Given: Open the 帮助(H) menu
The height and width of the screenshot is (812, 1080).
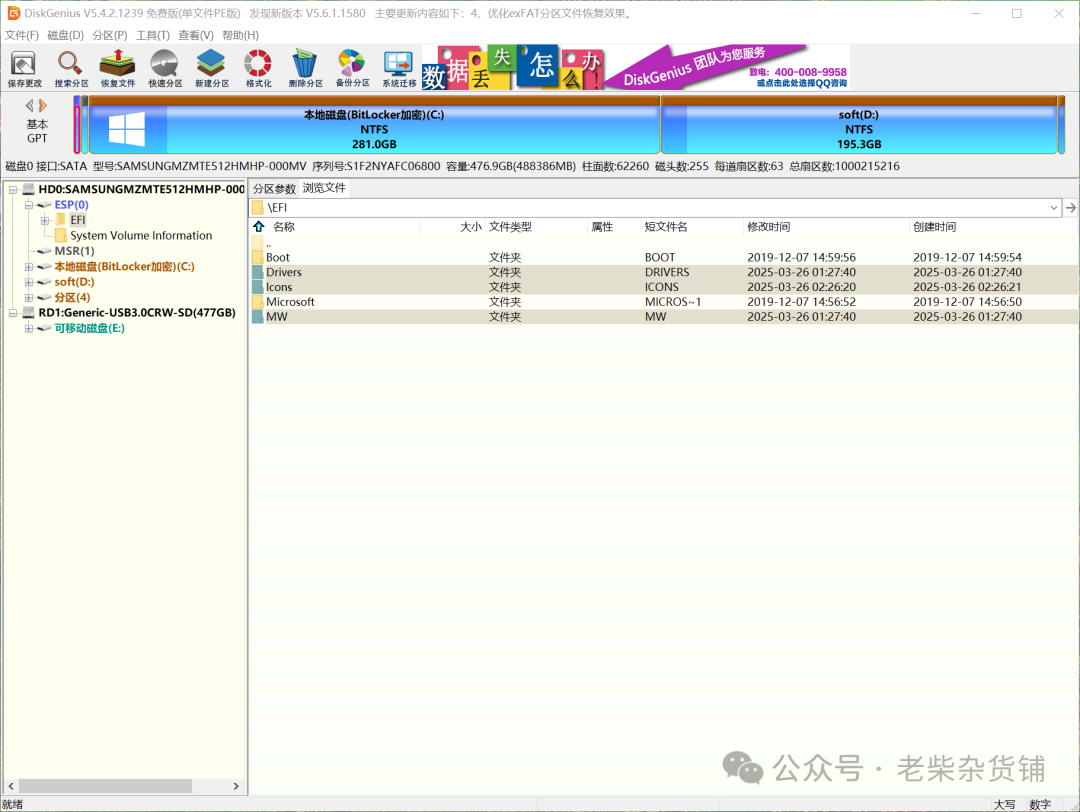Looking at the screenshot, I should 240,35.
